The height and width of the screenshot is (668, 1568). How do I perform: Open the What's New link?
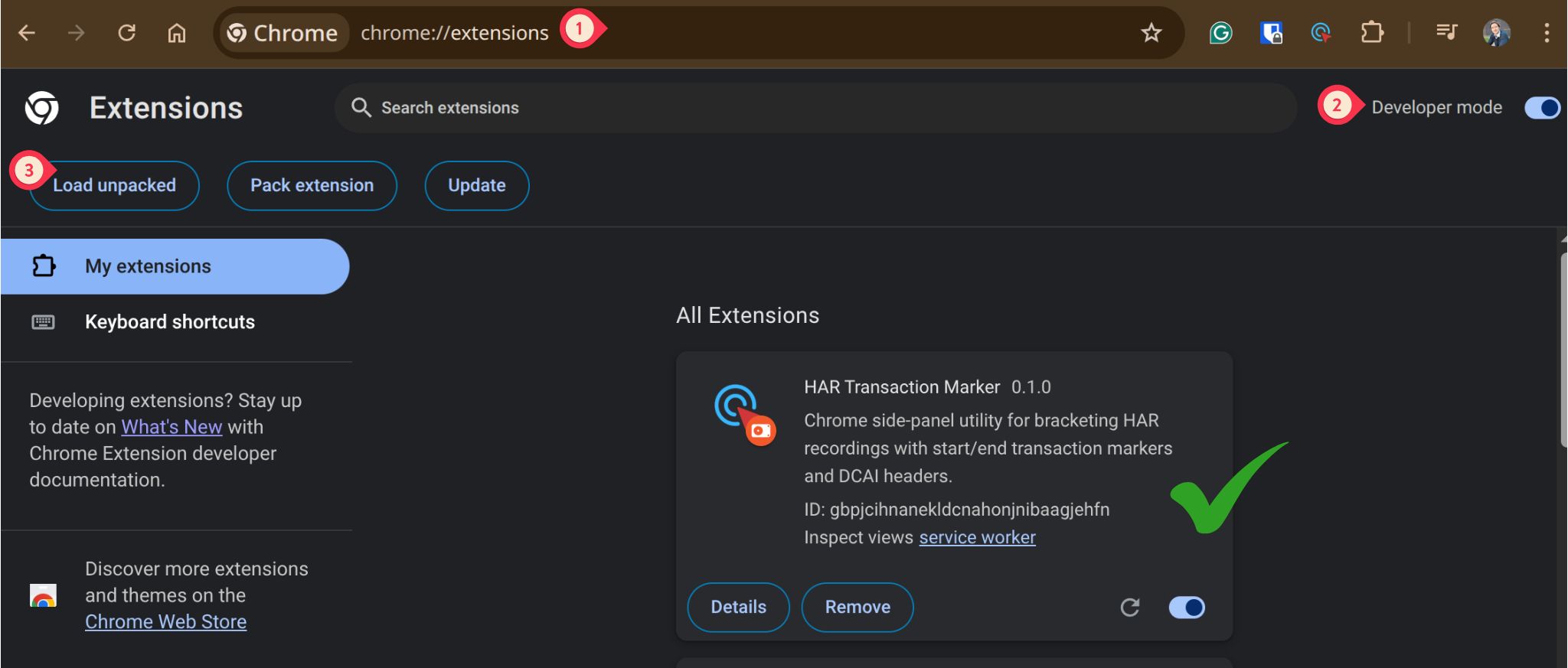click(x=171, y=427)
